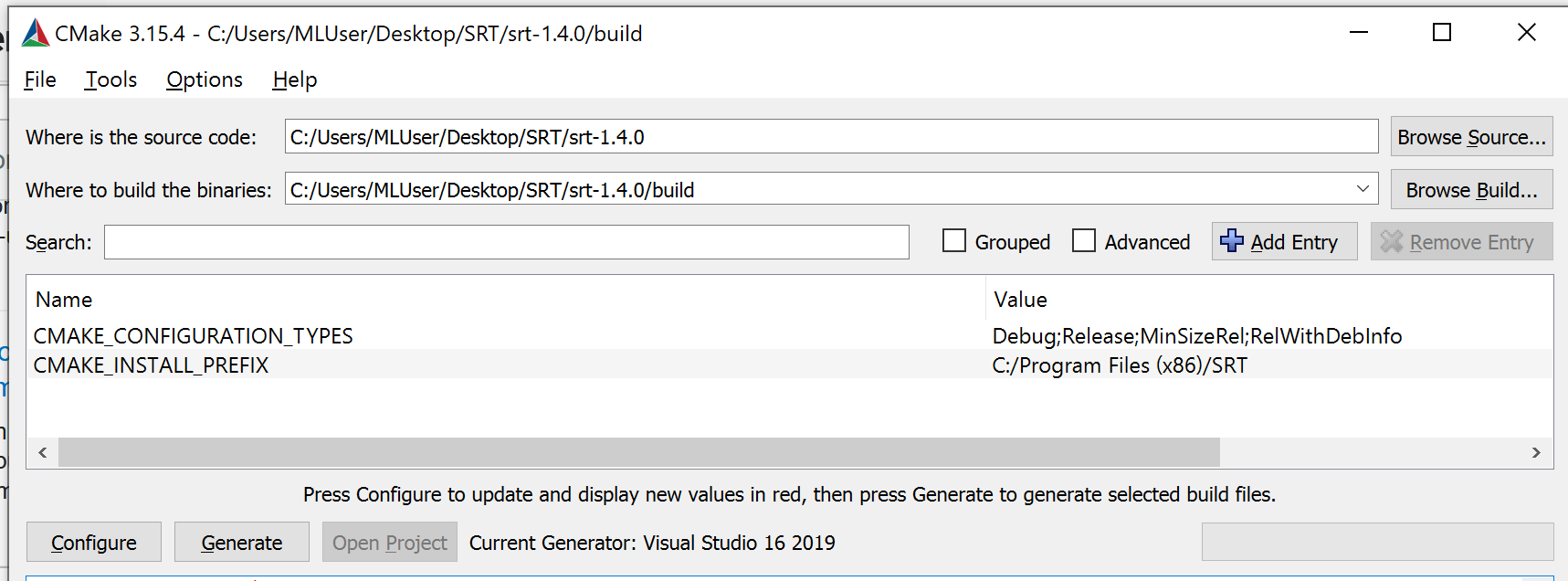
Task: Click the Remove Entry button
Action: click(x=1461, y=242)
